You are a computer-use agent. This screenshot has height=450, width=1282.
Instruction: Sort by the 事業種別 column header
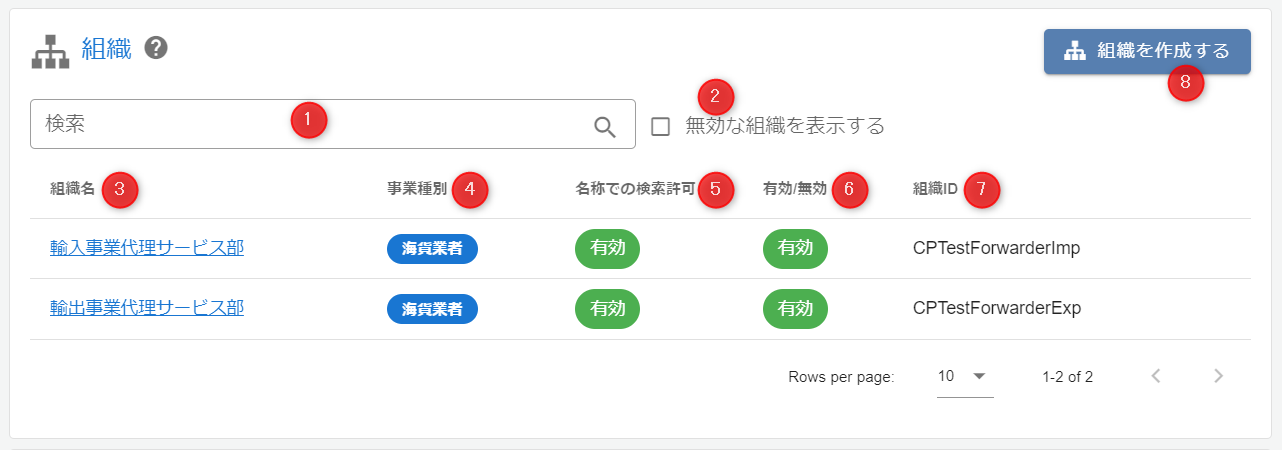[417, 189]
